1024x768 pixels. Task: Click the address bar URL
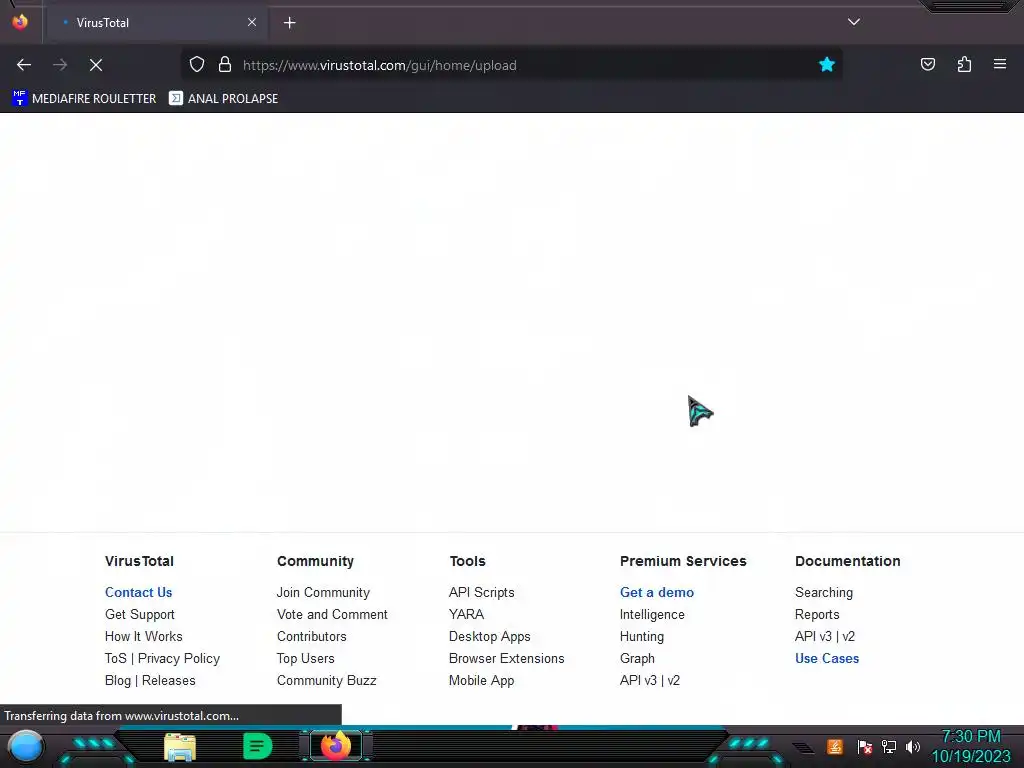coord(379,65)
